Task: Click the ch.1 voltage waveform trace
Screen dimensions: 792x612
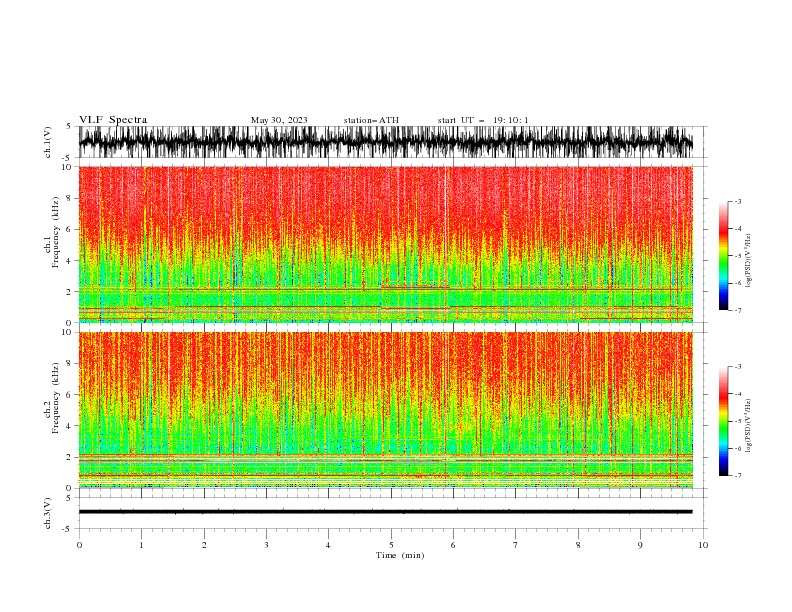Action: (385, 142)
